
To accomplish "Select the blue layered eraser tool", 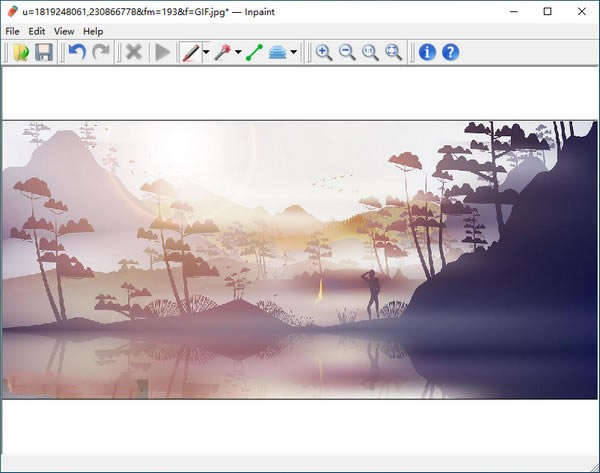I will [x=278, y=52].
